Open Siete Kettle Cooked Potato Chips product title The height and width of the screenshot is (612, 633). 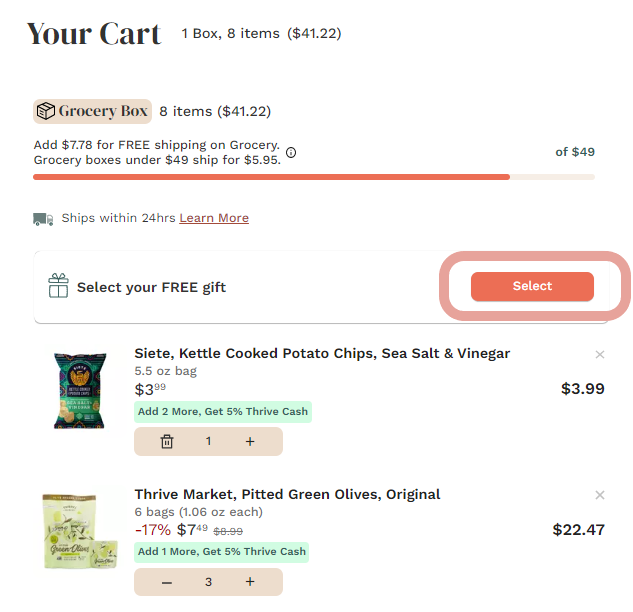(322, 353)
